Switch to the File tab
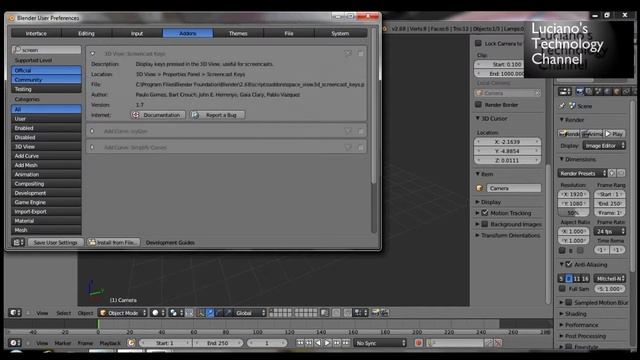 (289, 33)
